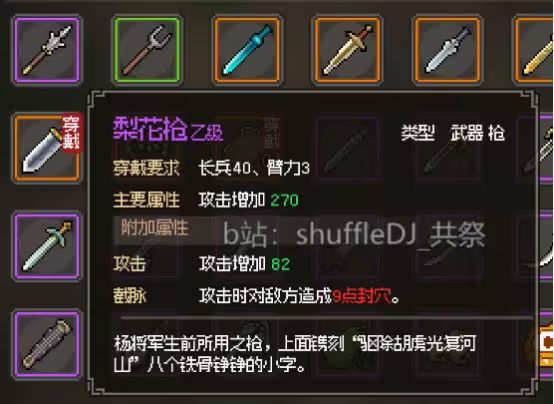Pick the dark ribbed staff item

click(47, 345)
